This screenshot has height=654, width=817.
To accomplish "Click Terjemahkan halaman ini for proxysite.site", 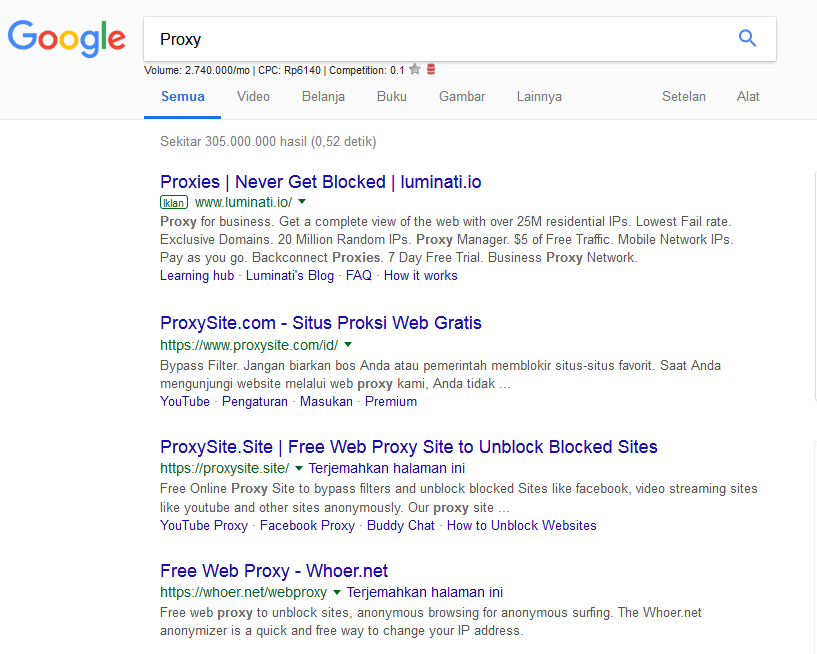I will 387,468.
